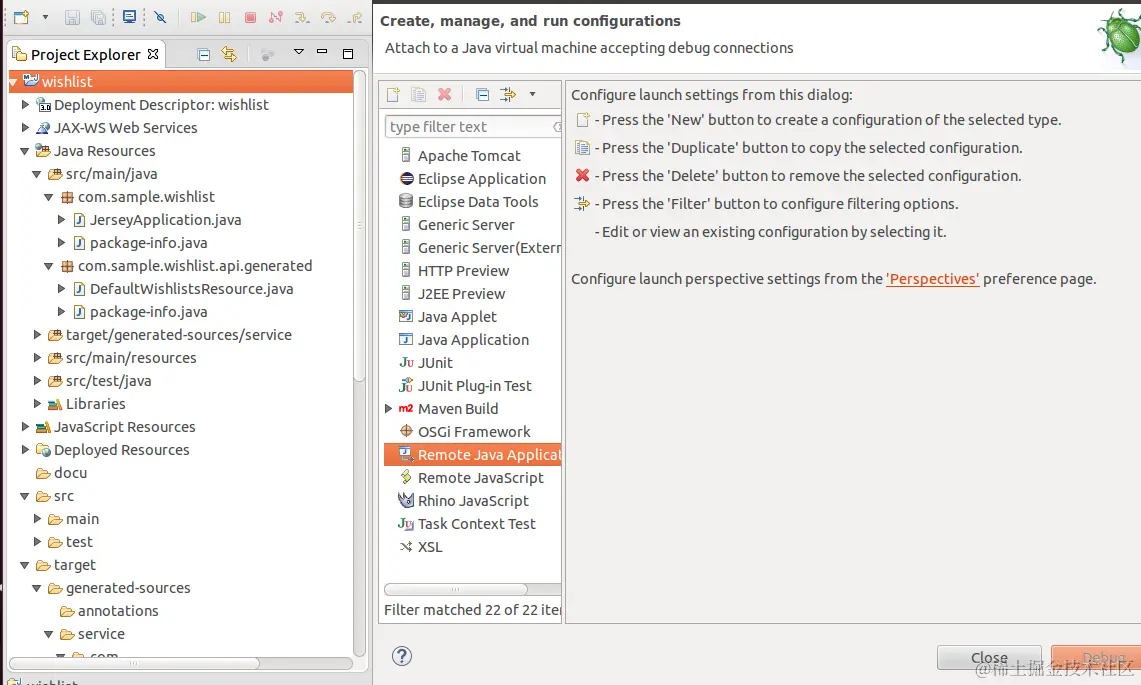1141x685 pixels.
Task: Click the blue monitor console icon
Action: 130,17
